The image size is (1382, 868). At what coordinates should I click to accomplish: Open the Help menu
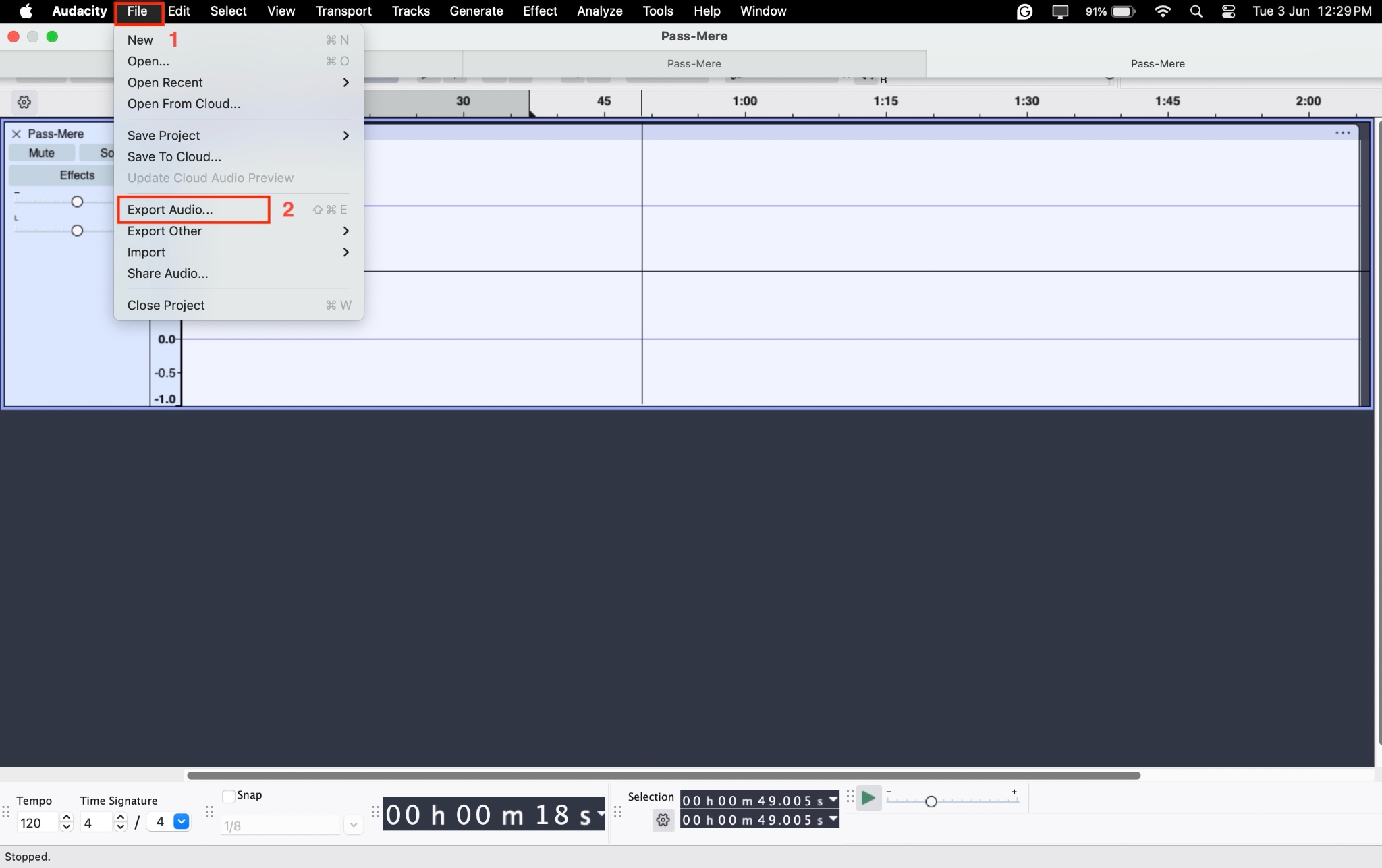click(x=707, y=11)
